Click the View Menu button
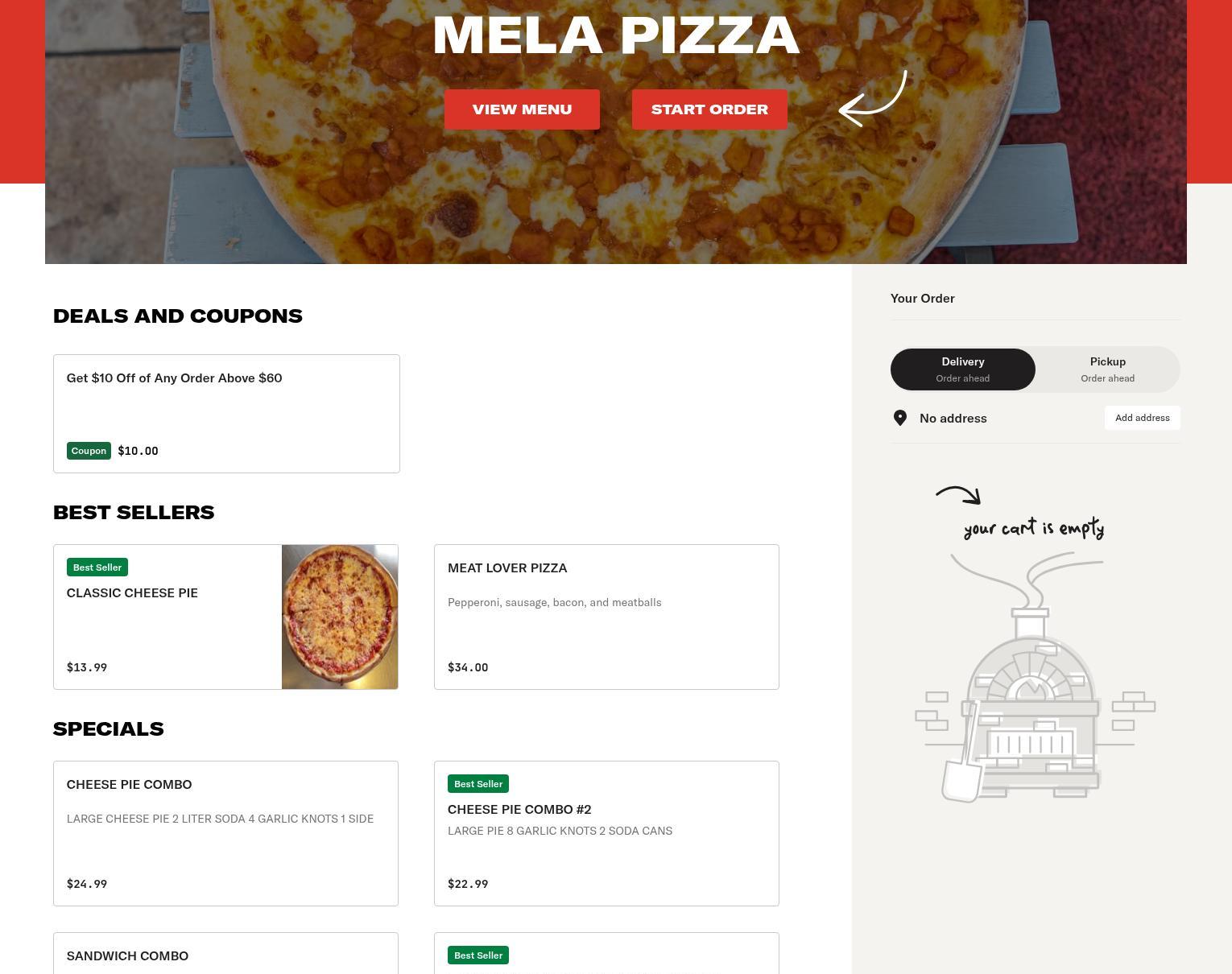This screenshot has height=974, width=1232. pyautogui.click(x=522, y=109)
